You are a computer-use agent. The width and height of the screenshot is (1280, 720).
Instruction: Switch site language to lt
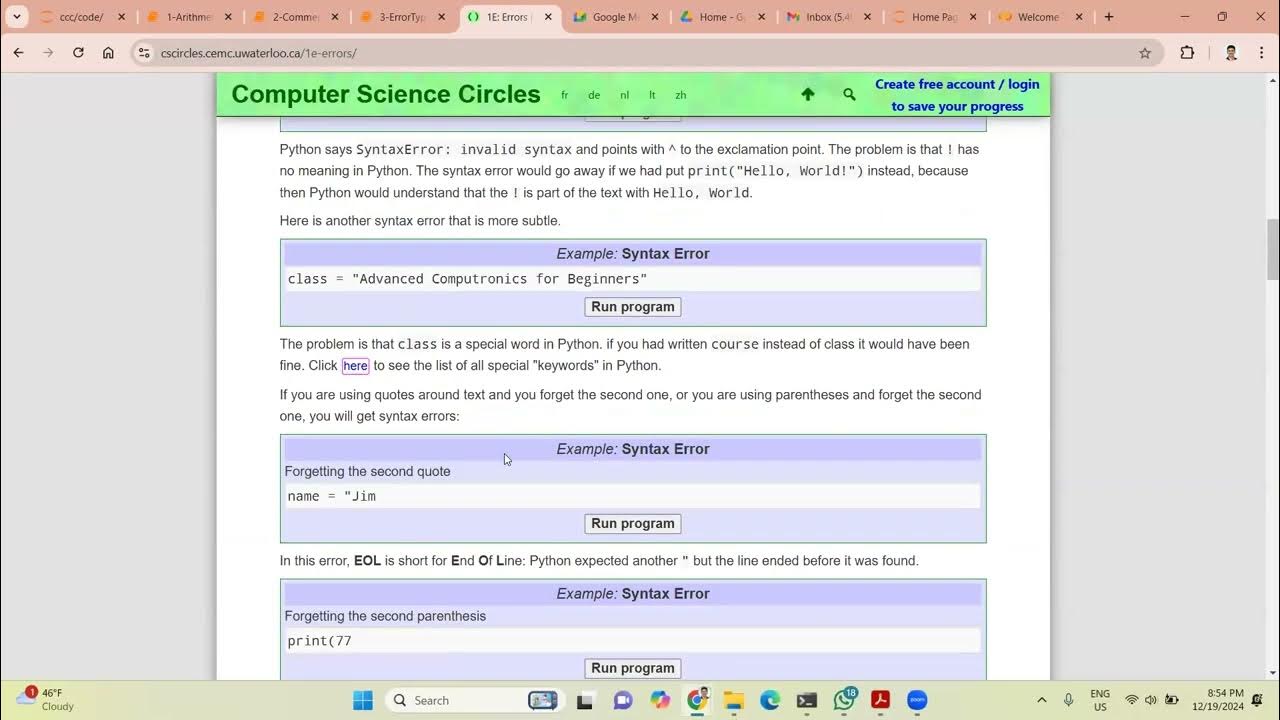[x=652, y=95]
